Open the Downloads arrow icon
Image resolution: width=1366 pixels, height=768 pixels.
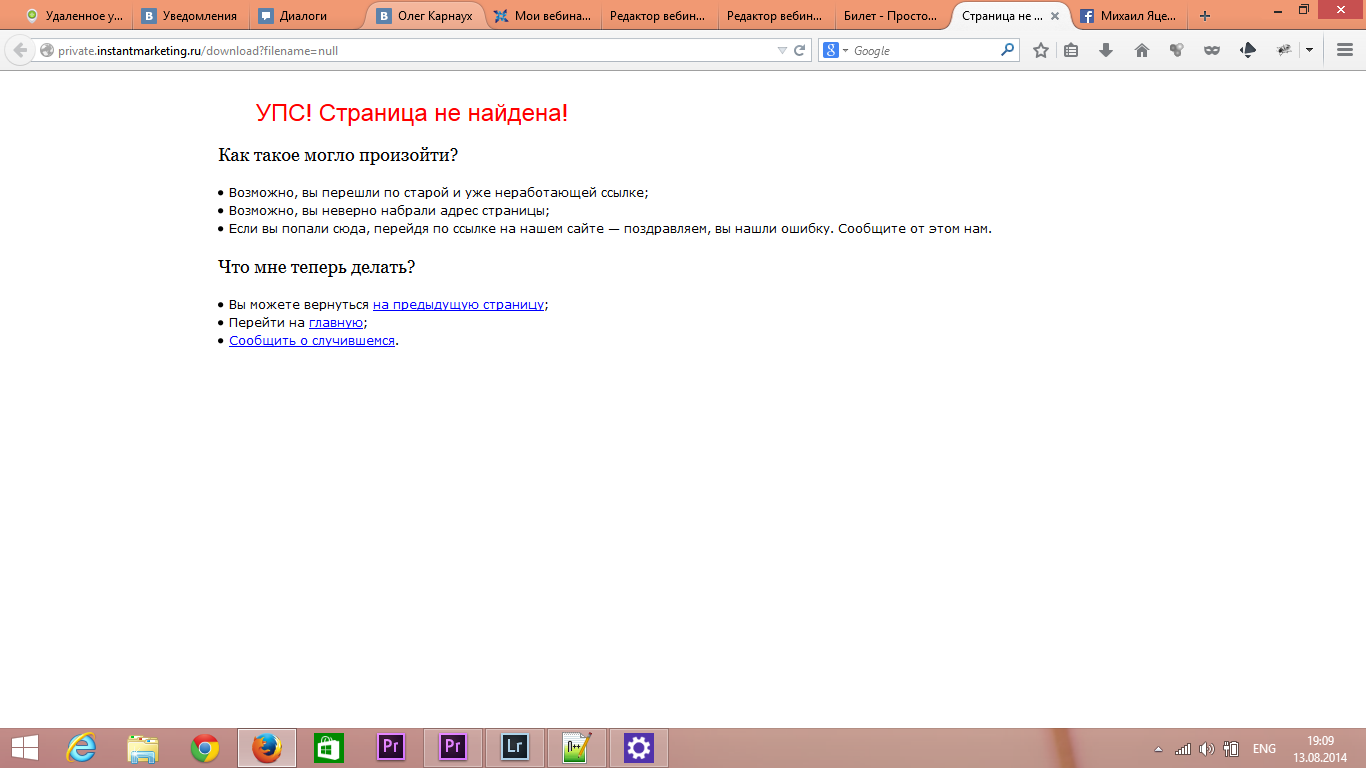(1106, 50)
